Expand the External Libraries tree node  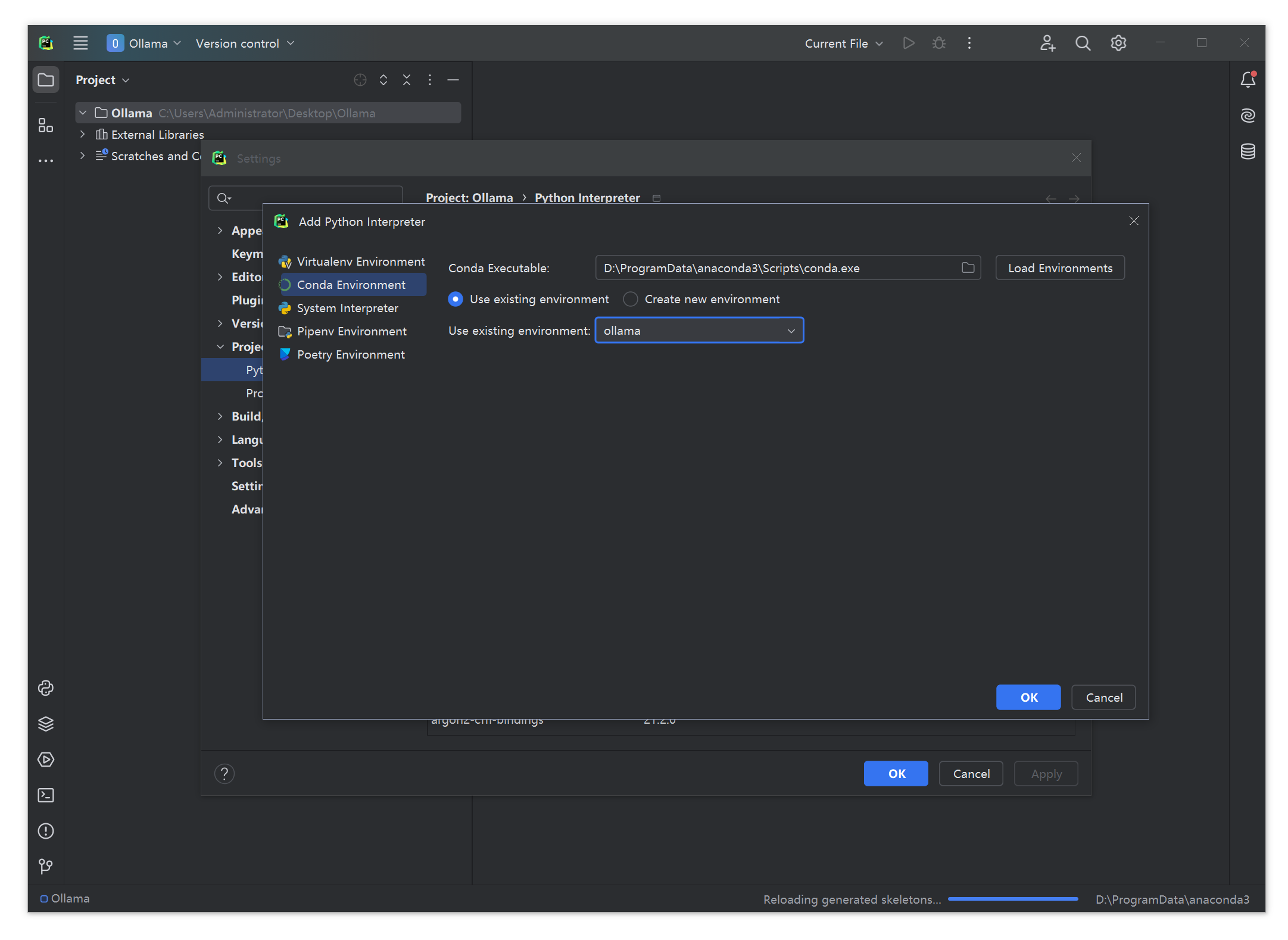(83, 135)
